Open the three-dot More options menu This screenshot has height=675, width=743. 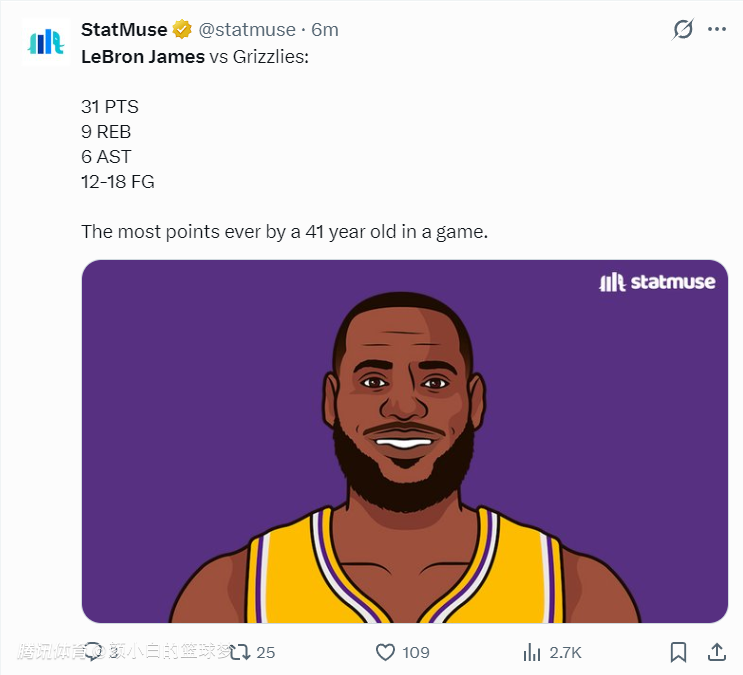[x=717, y=29]
